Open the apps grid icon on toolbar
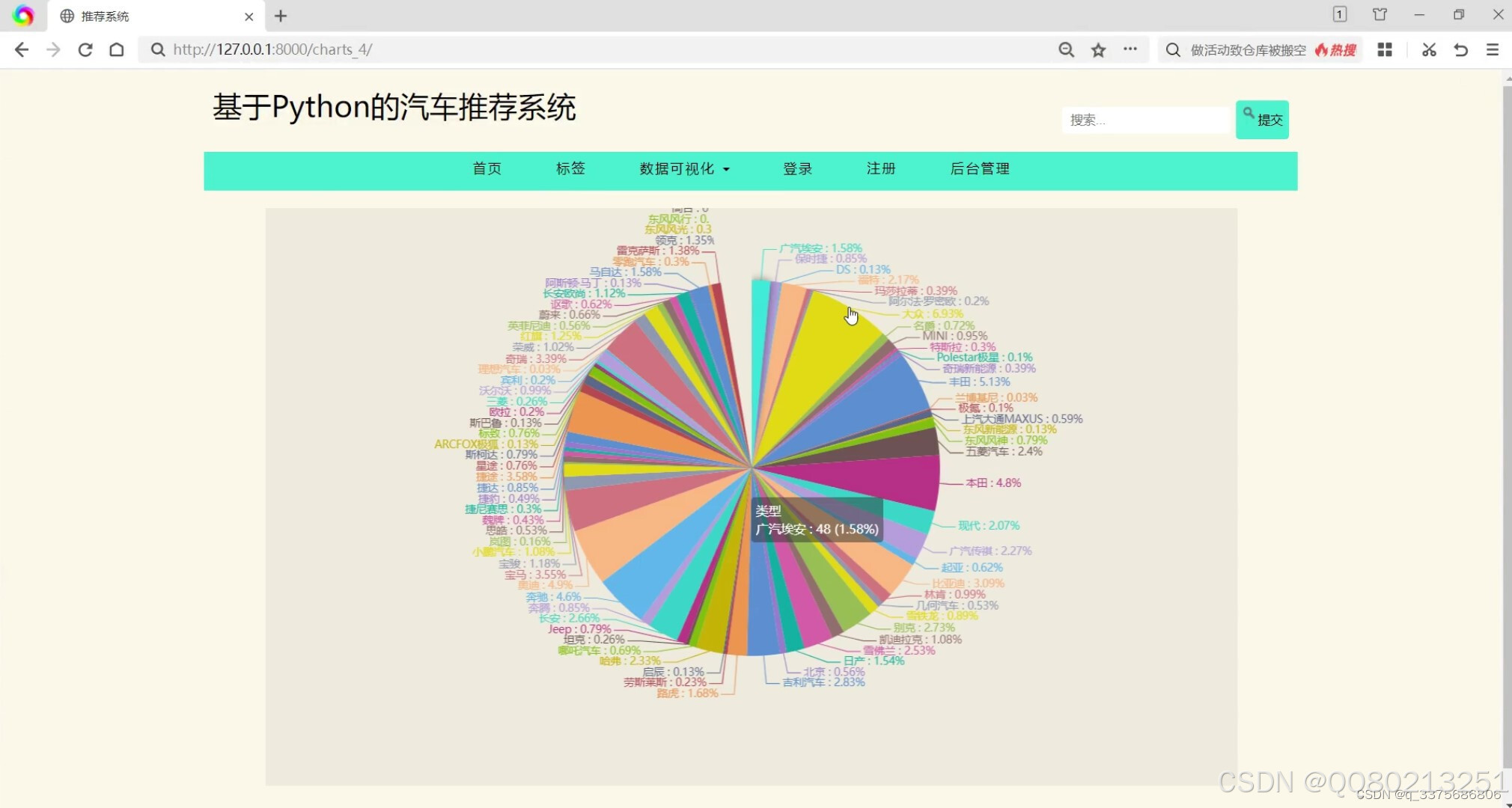This screenshot has height=808, width=1512. [x=1385, y=49]
